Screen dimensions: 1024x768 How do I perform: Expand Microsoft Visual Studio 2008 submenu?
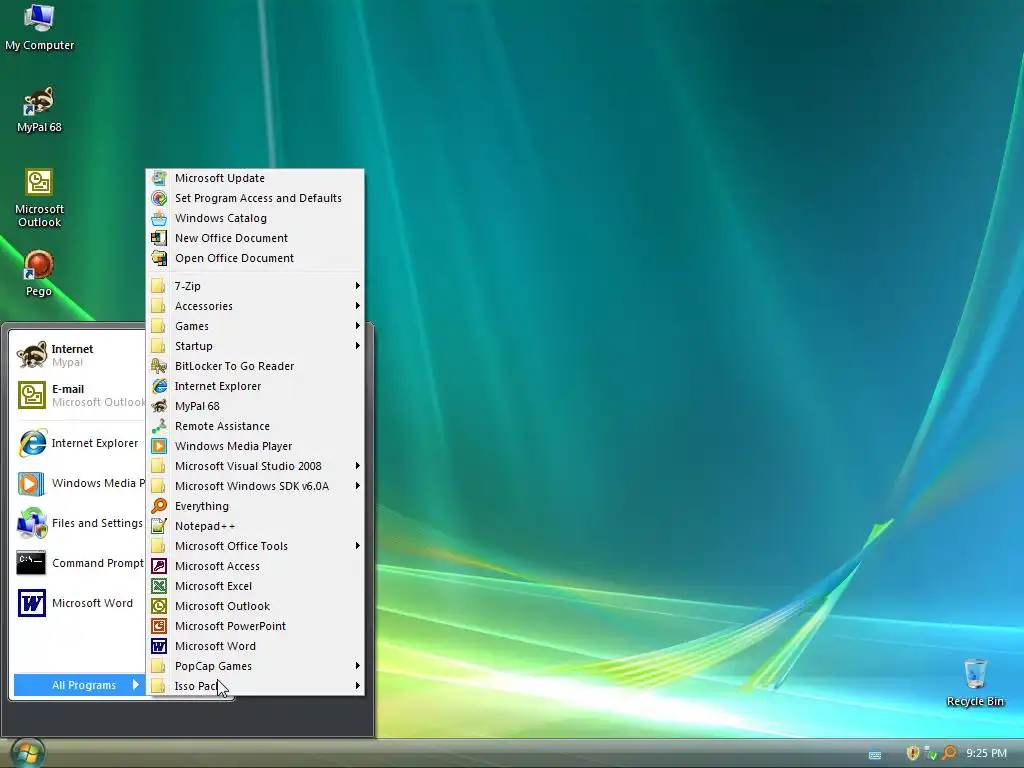(x=255, y=466)
